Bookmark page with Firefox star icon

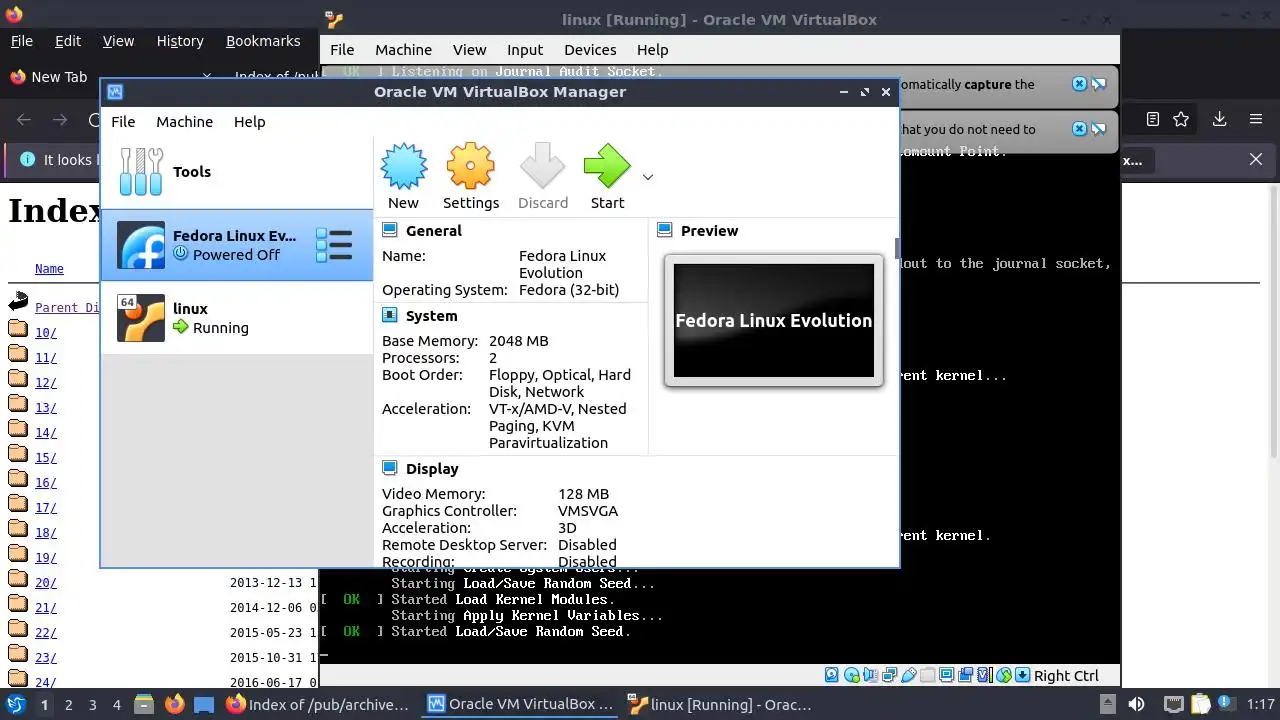coord(1181,119)
